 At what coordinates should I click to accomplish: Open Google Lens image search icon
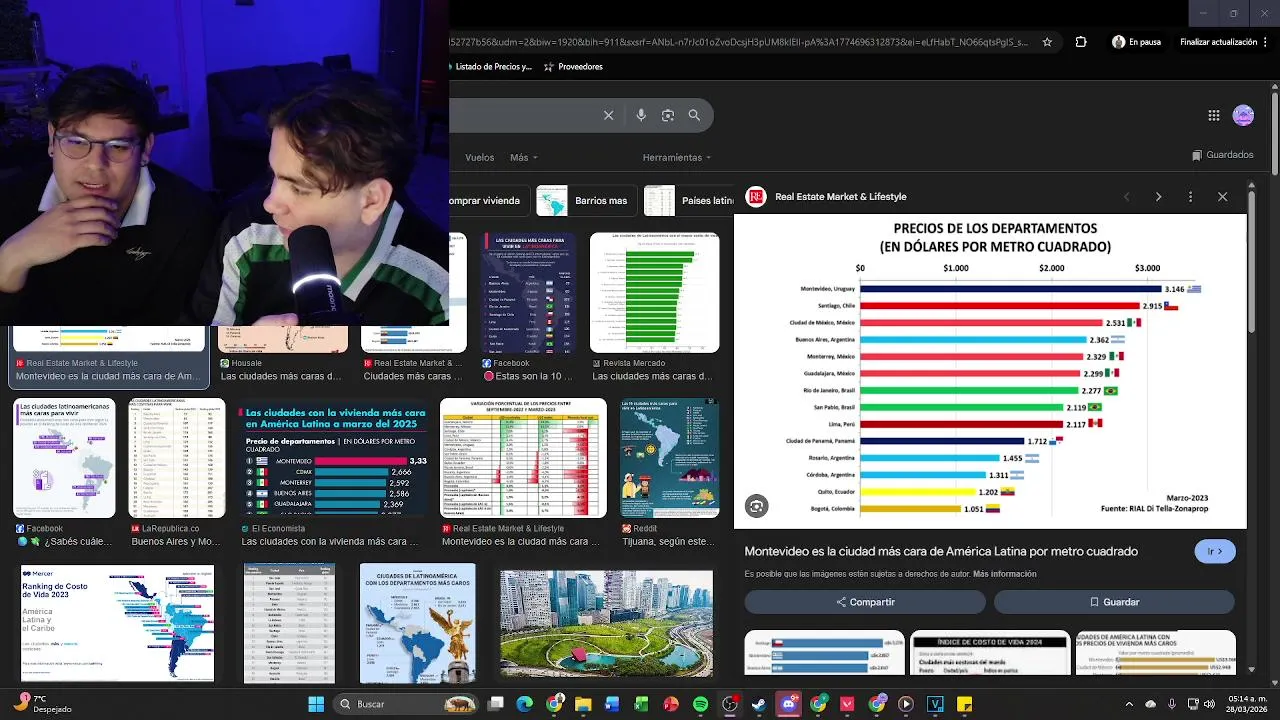click(x=668, y=115)
